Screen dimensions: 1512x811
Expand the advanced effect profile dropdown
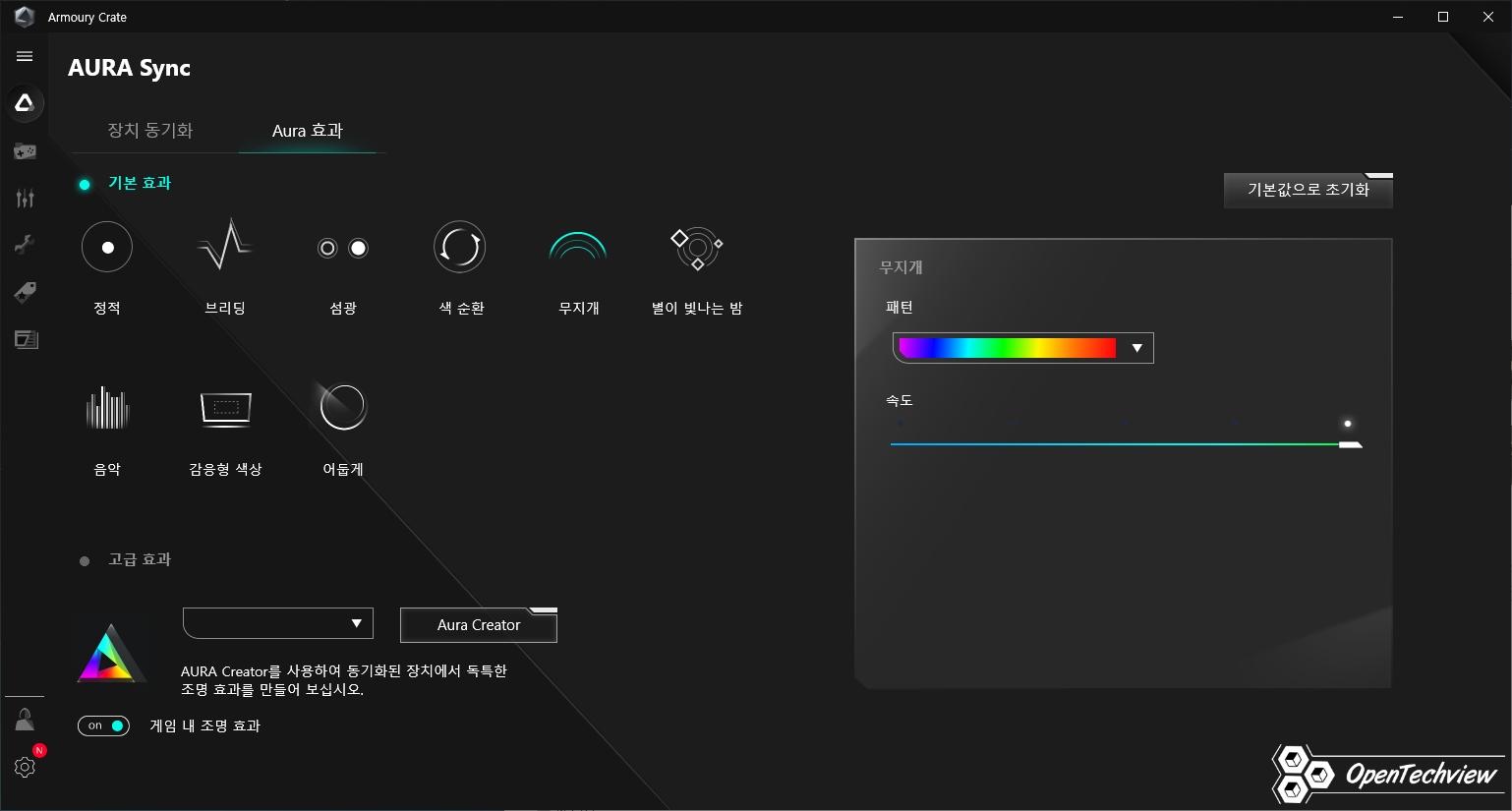pos(278,623)
